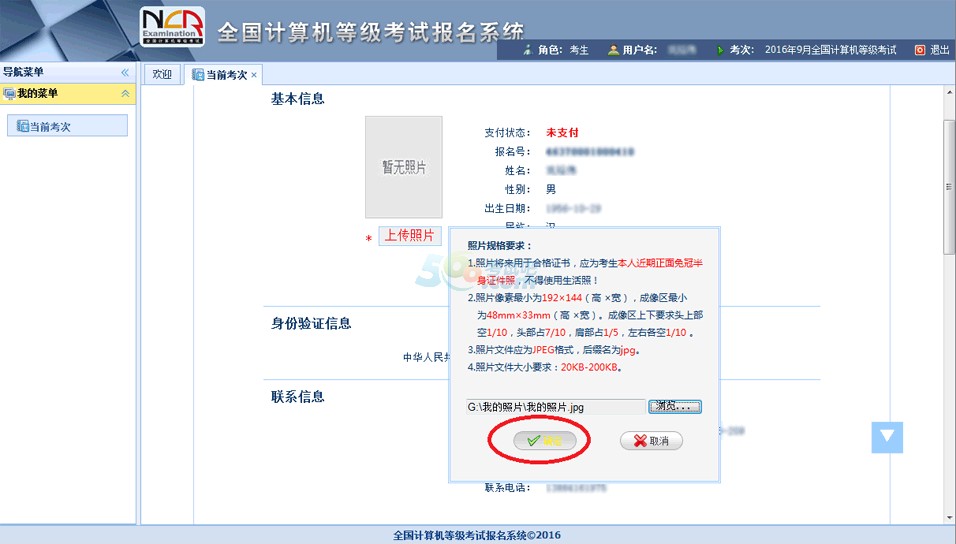Click the page vertical scrollbar thumb
The width and height of the screenshot is (956, 544).
(x=949, y=187)
